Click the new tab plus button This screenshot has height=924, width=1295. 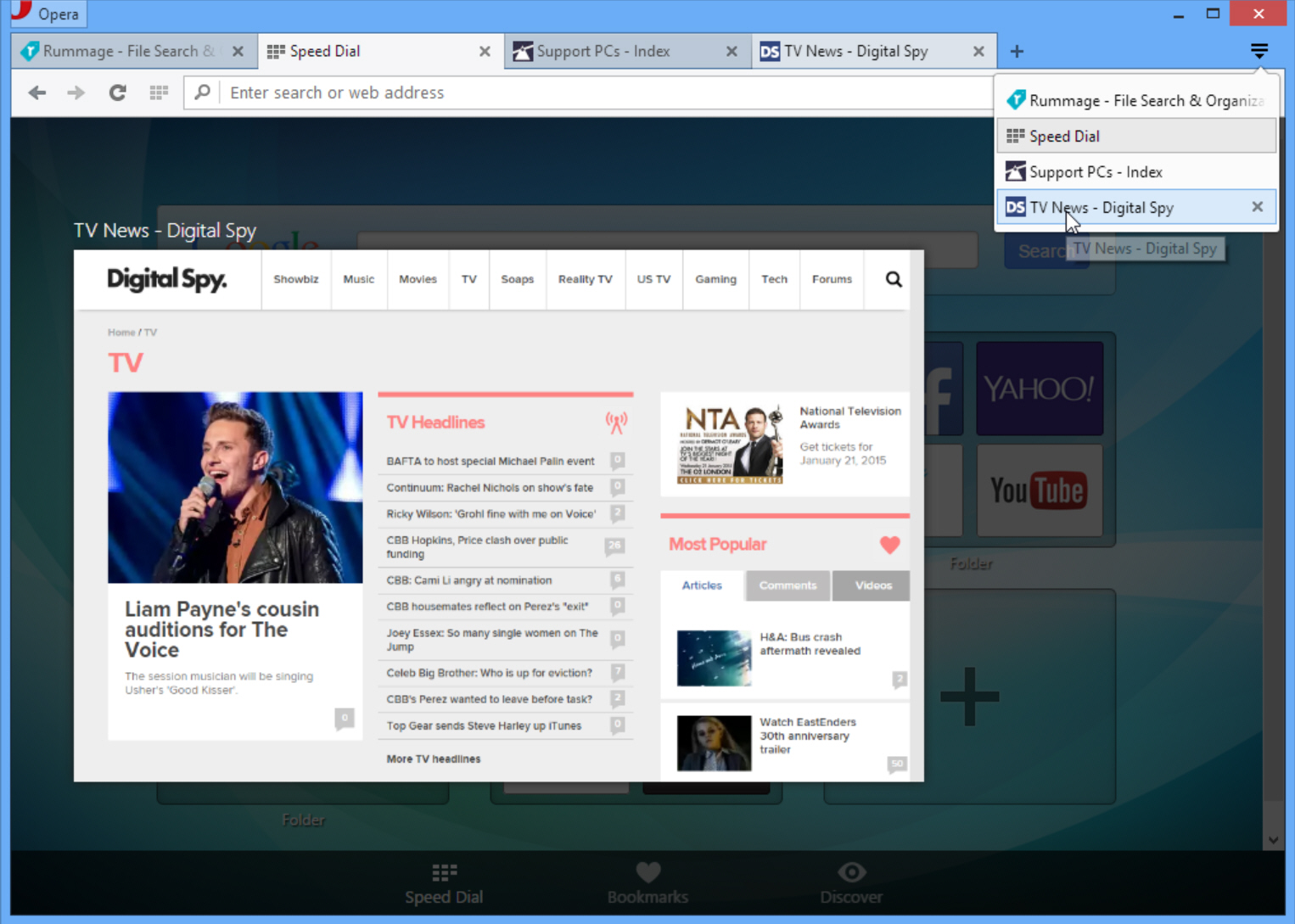click(1017, 52)
